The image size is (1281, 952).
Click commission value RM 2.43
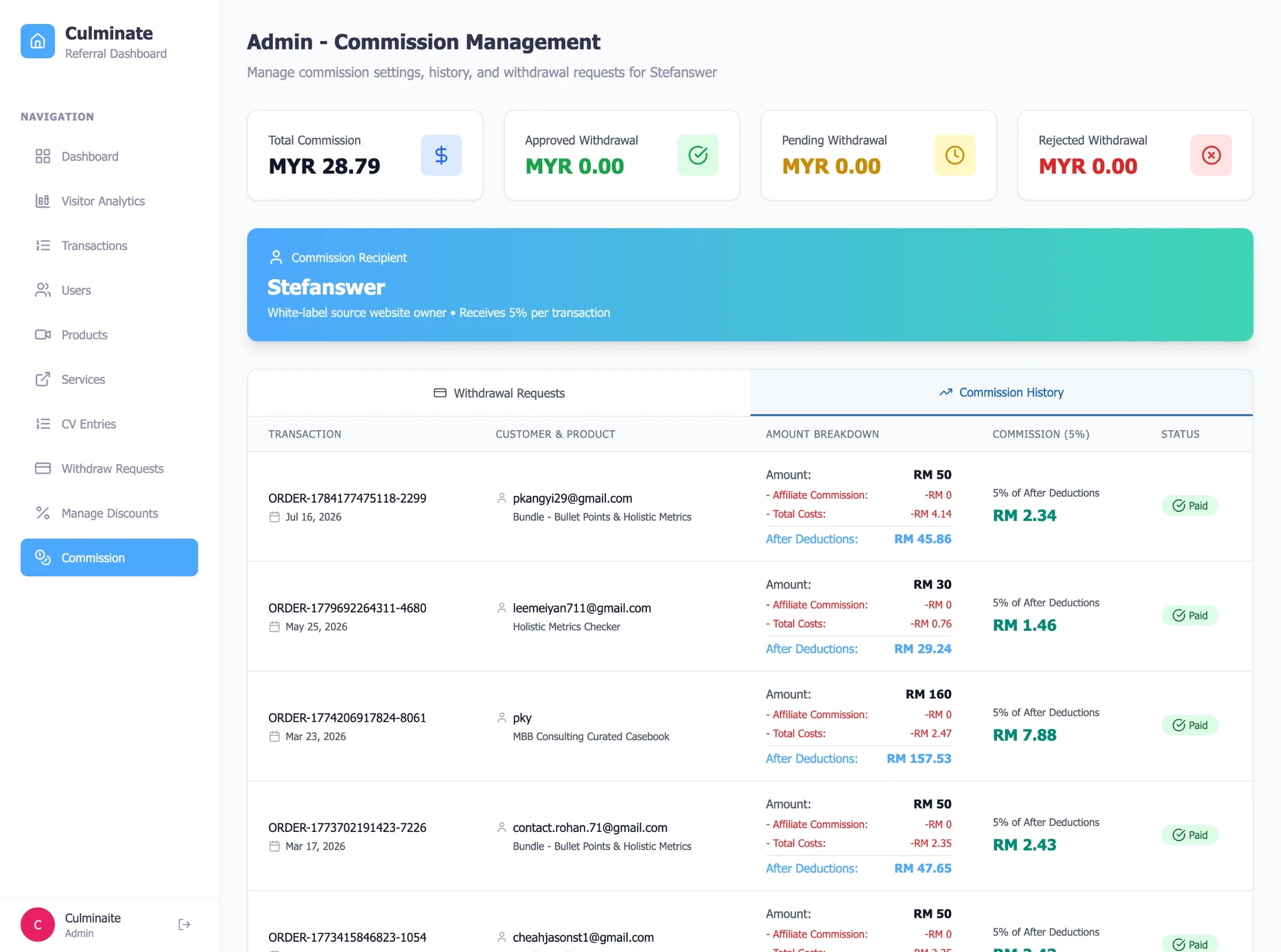pyautogui.click(x=1025, y=845)
